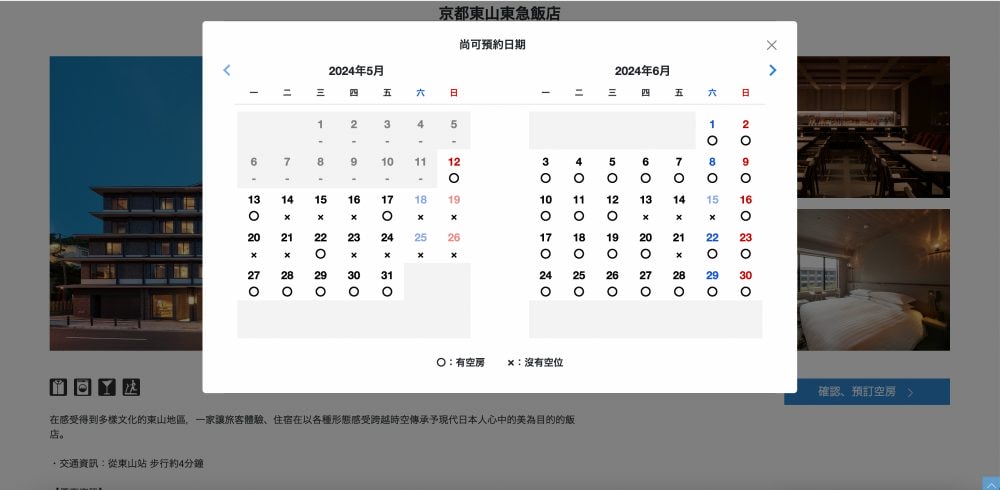1000x490 pixels.
Task: Choose May 29 date cell
Action: point(321,282)
